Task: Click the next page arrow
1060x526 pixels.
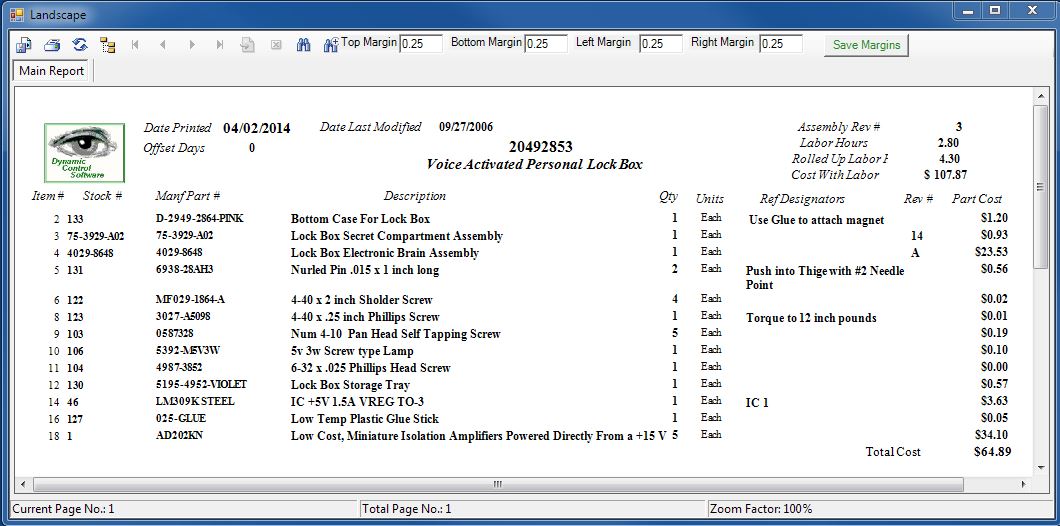Action: pyautogui.click(x=191, y=45)
